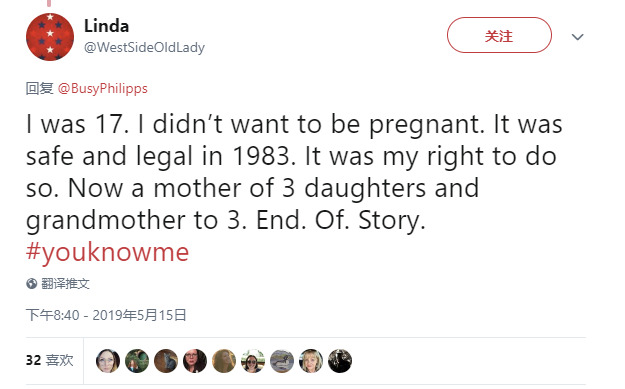
Task: Expand the tweet options chevron menu
Action: (x=578, y=37)
